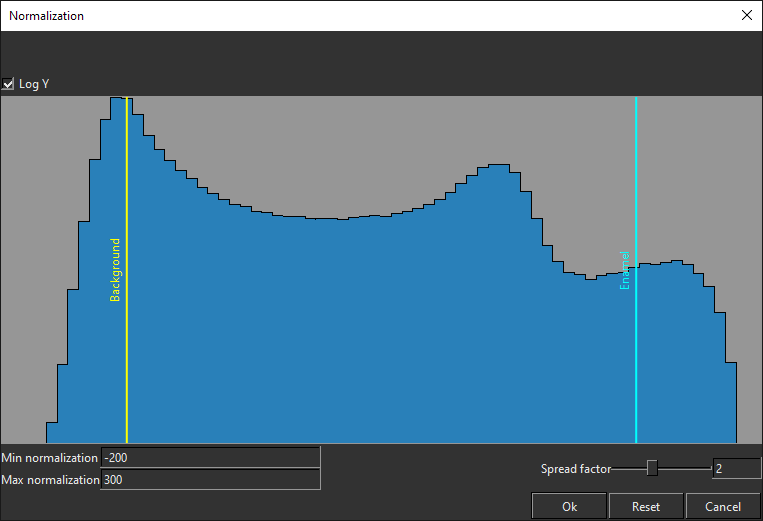Click the Normalization title bar text

pyautogui.click(x=47, y=16)
